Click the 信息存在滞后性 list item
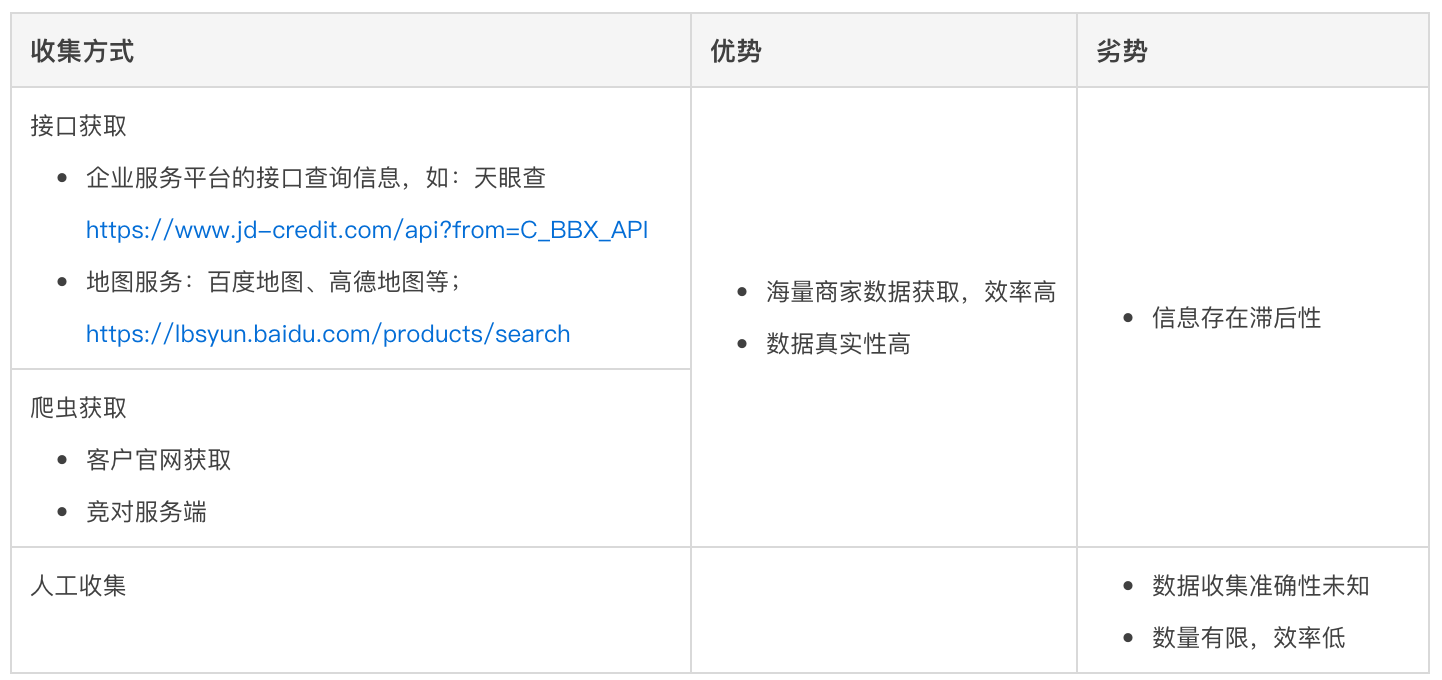The height and width of the screenshot is (680, 1442). [x=1236, y=318]
